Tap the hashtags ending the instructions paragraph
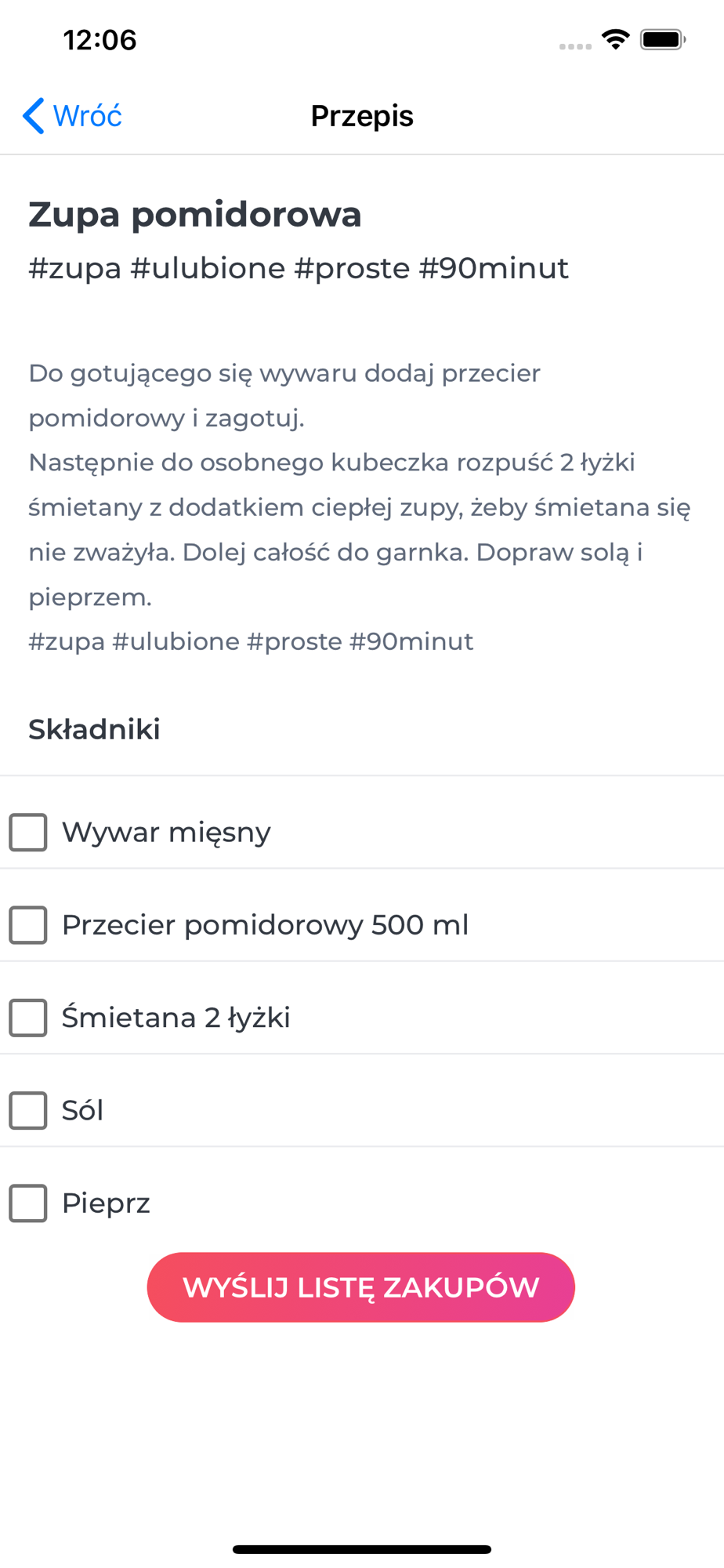This screenshot has height=1568, width=724. pyautogui.click(x=251, y=641)
